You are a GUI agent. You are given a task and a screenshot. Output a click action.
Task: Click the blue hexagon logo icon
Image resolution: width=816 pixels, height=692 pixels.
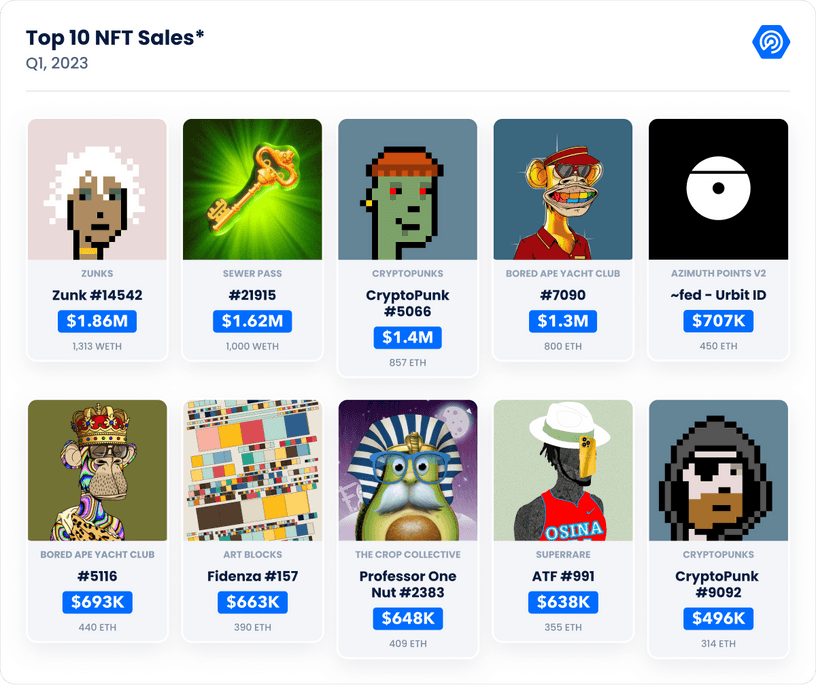[770, 41]
